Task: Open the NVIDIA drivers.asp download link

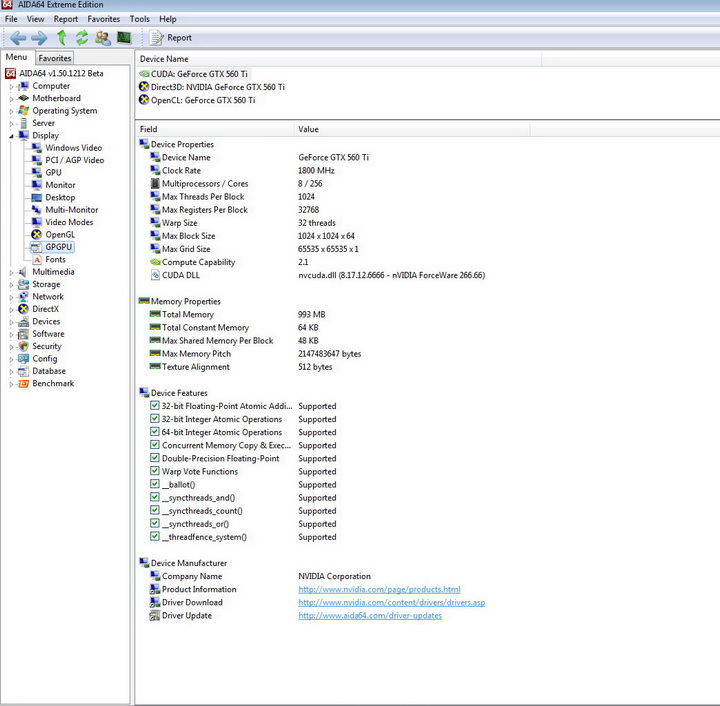Action: pos(392,602)
